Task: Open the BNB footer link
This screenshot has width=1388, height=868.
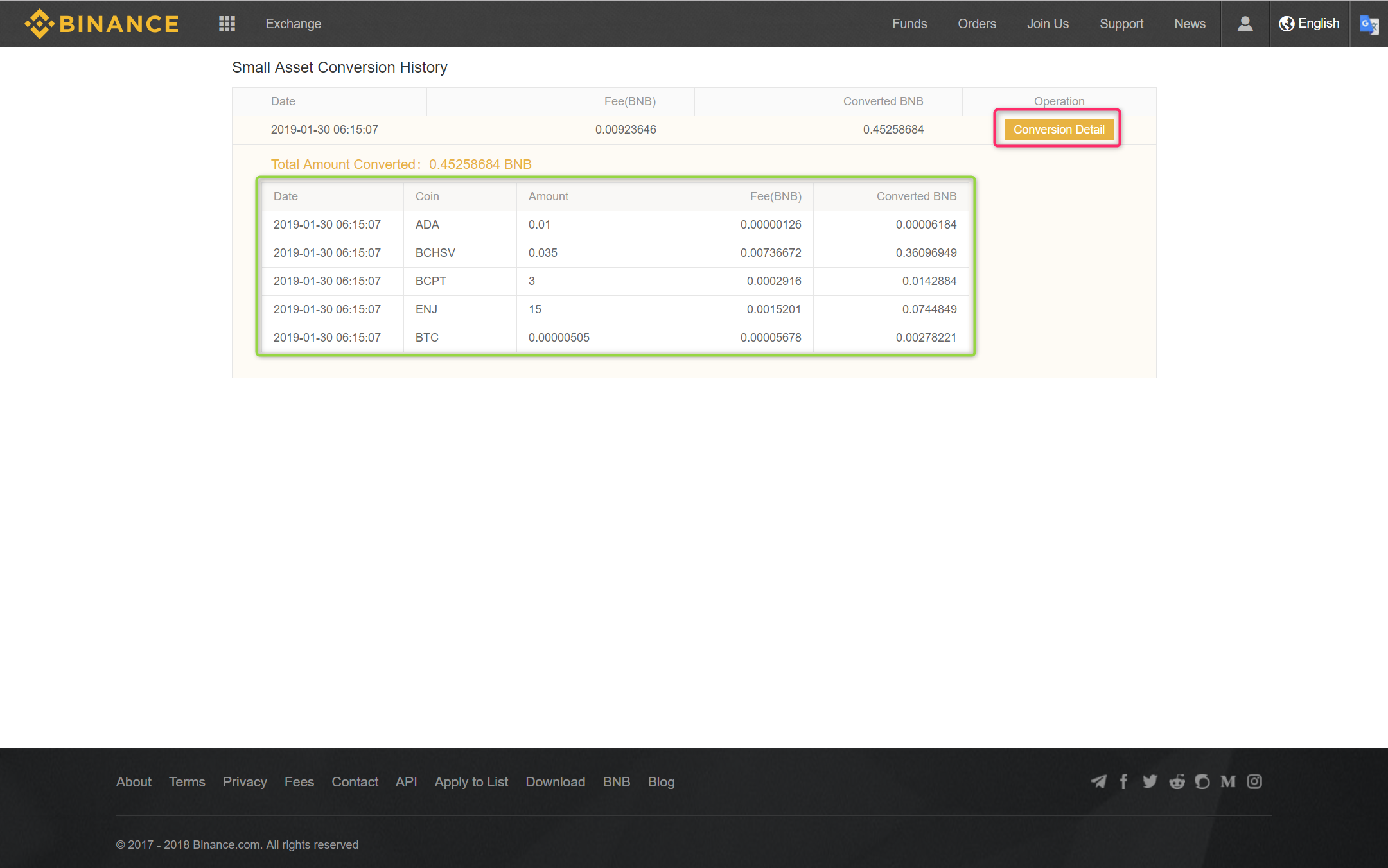Action: (616, 782)
